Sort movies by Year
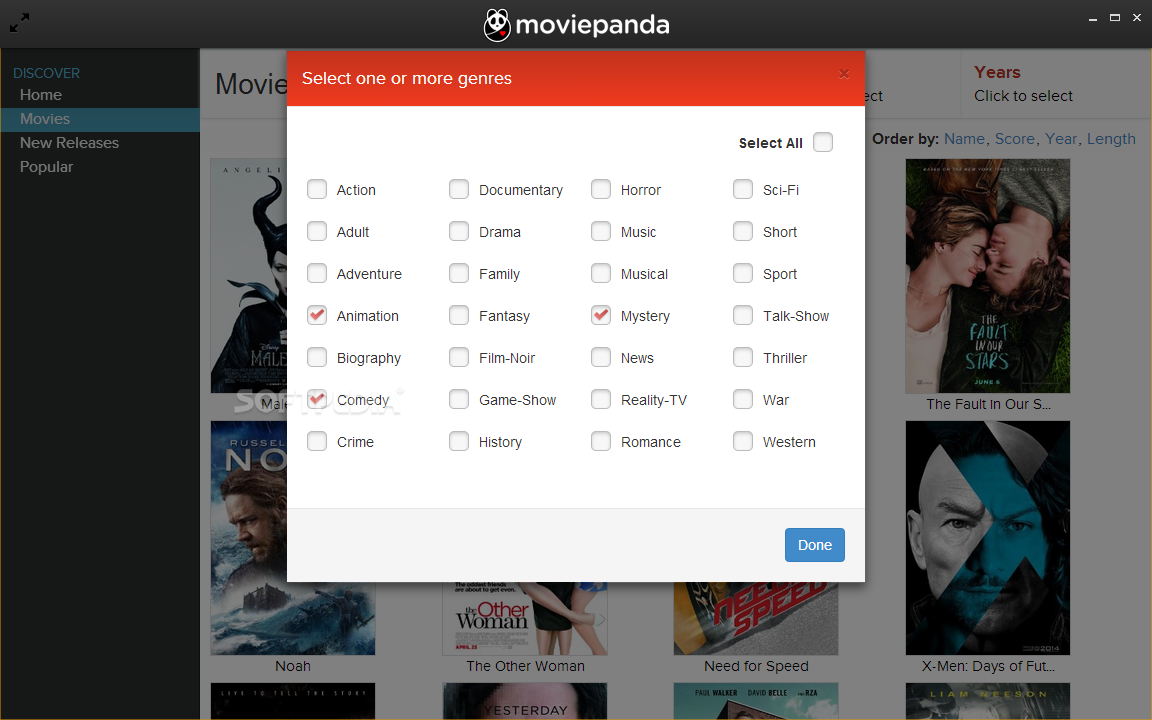Image resolution: width=1152 pixels, height=720 pixels. point(1061,139)
